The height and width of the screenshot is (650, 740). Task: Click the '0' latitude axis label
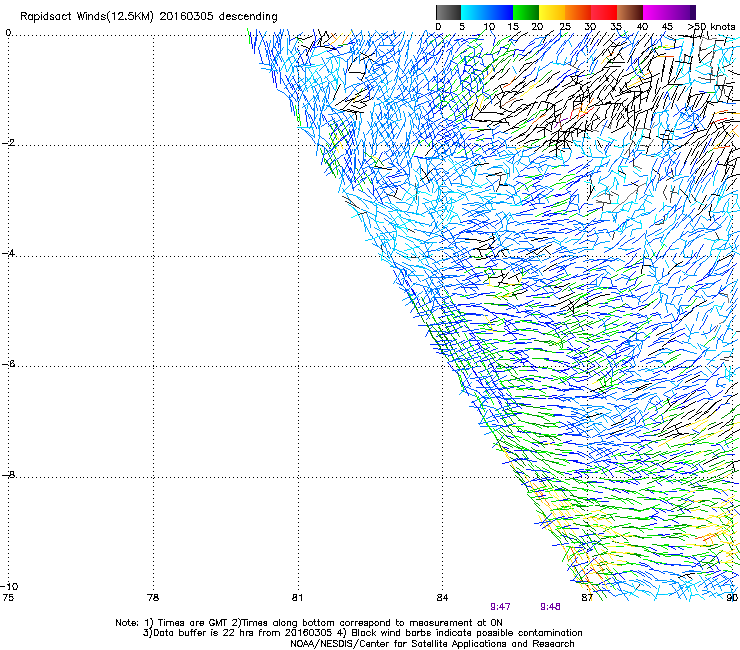[8, 33]
